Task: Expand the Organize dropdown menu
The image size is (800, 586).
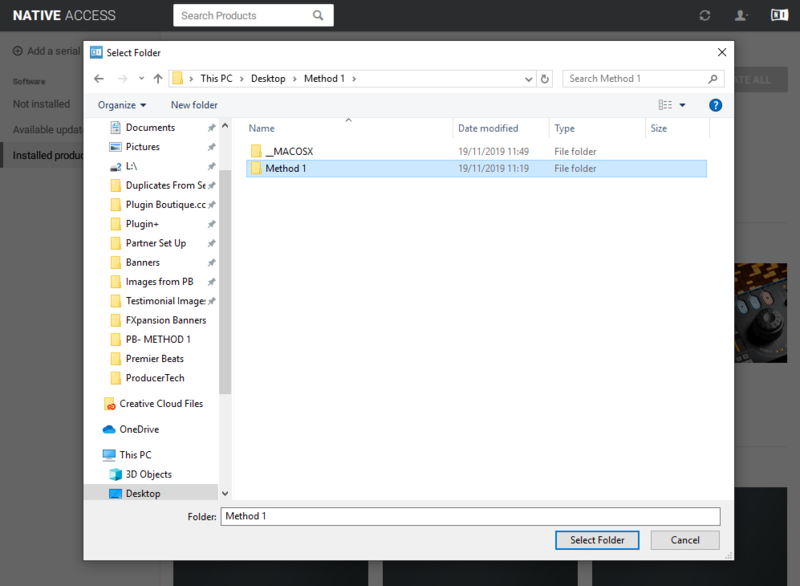Action: (122, 105)
